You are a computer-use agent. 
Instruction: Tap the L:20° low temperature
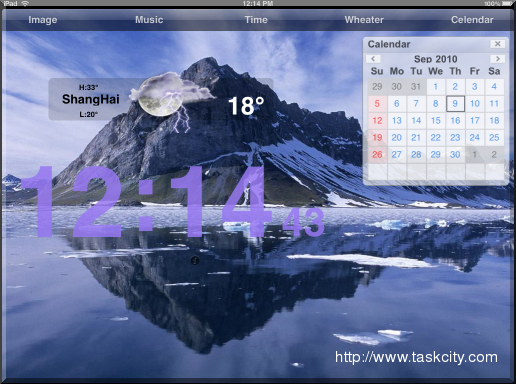pos(88,114)
